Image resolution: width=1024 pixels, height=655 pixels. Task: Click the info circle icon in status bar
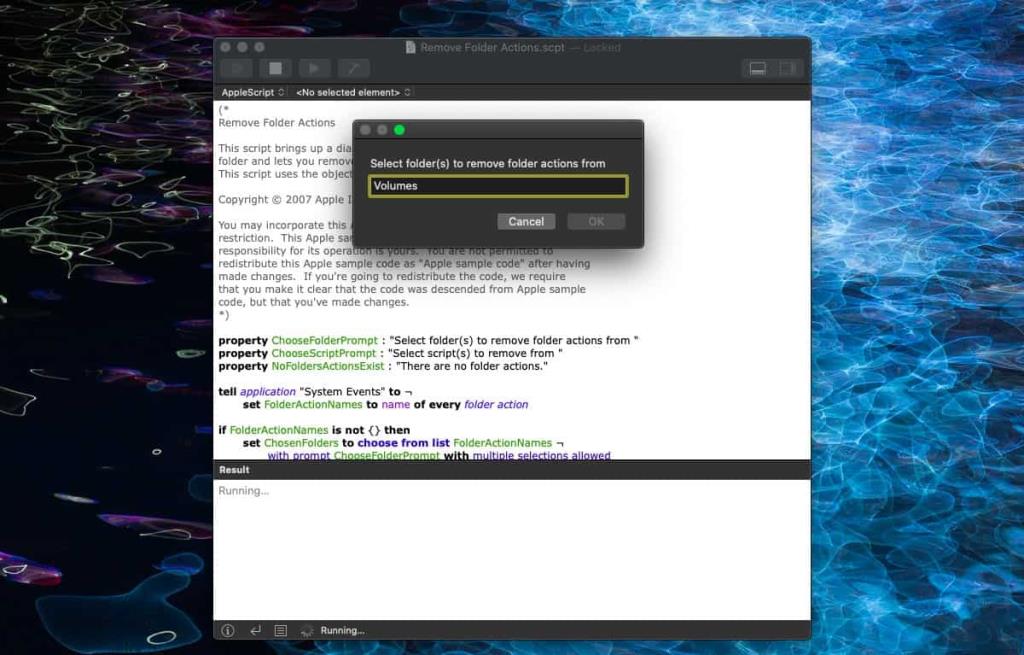(227, 630)
